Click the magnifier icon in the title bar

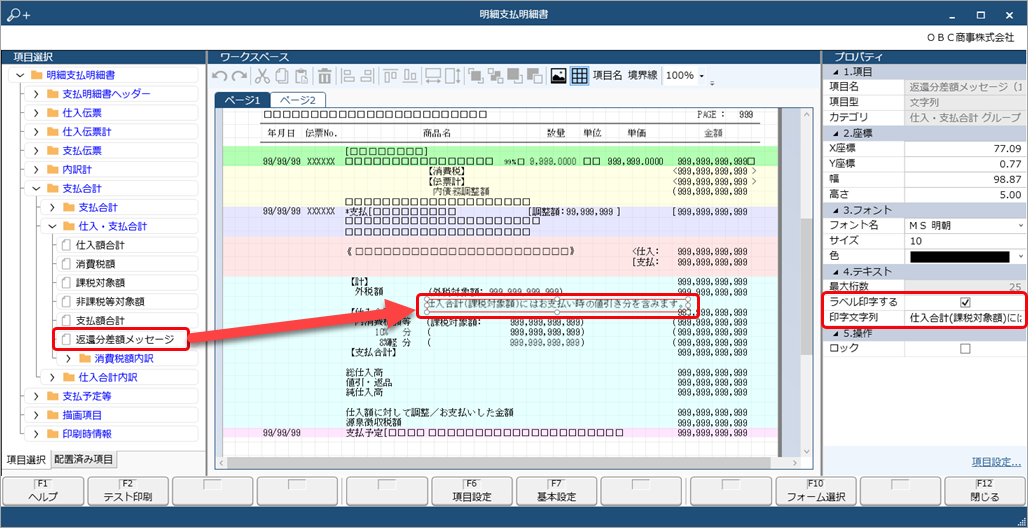pyautogui.click(x=18, y=14)
